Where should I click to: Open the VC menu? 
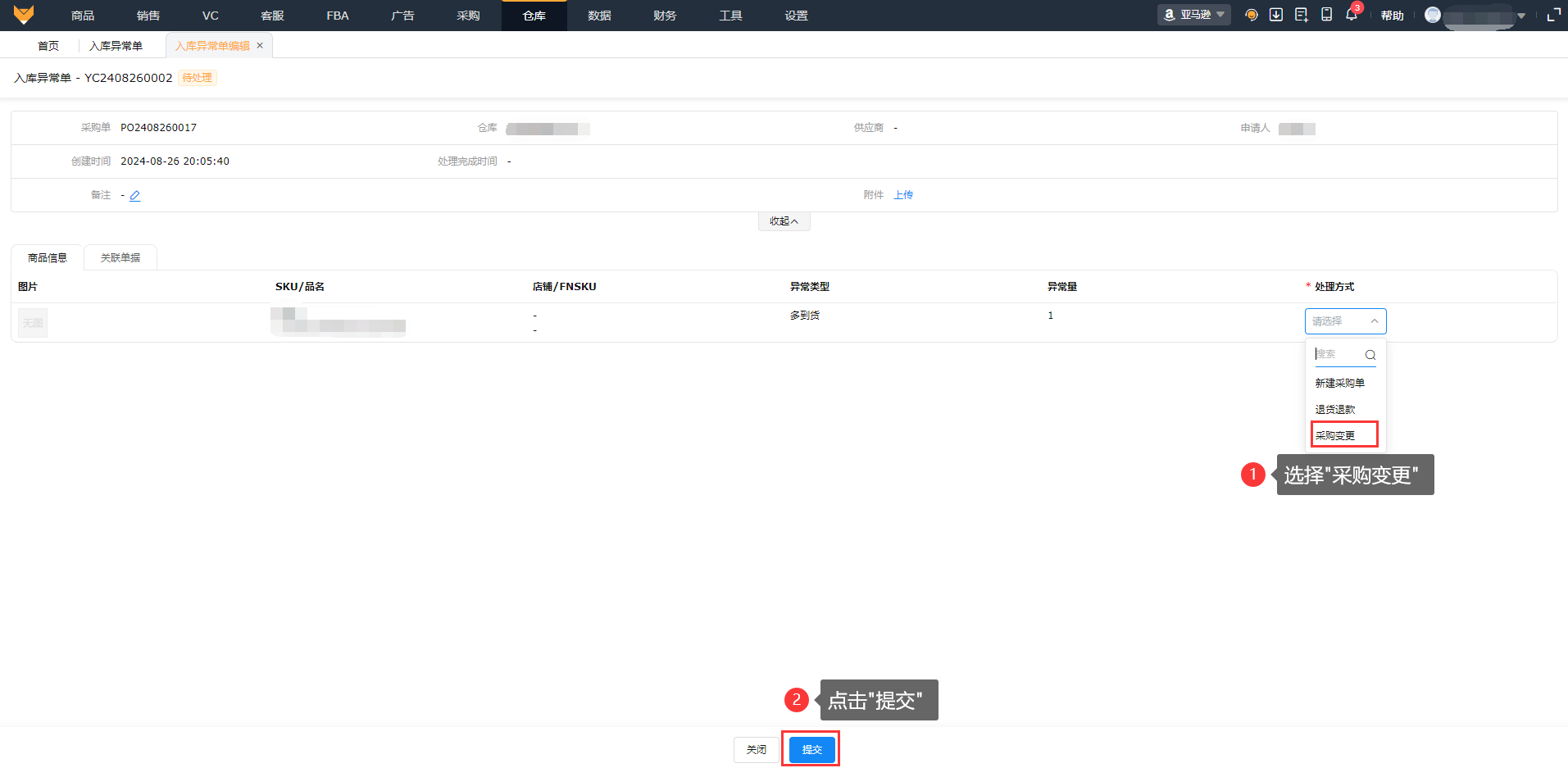pos(211,16)
